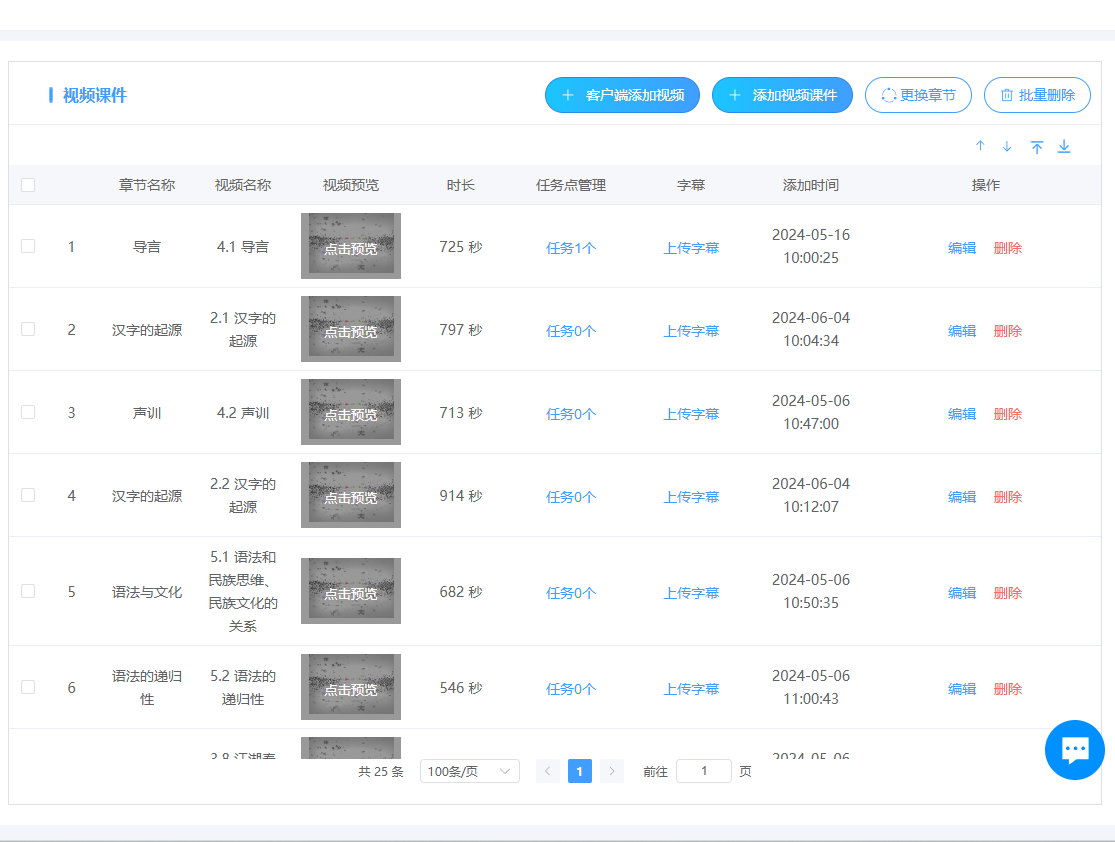Preview the video thumbnail for 4.2 声训

[351, 412]
